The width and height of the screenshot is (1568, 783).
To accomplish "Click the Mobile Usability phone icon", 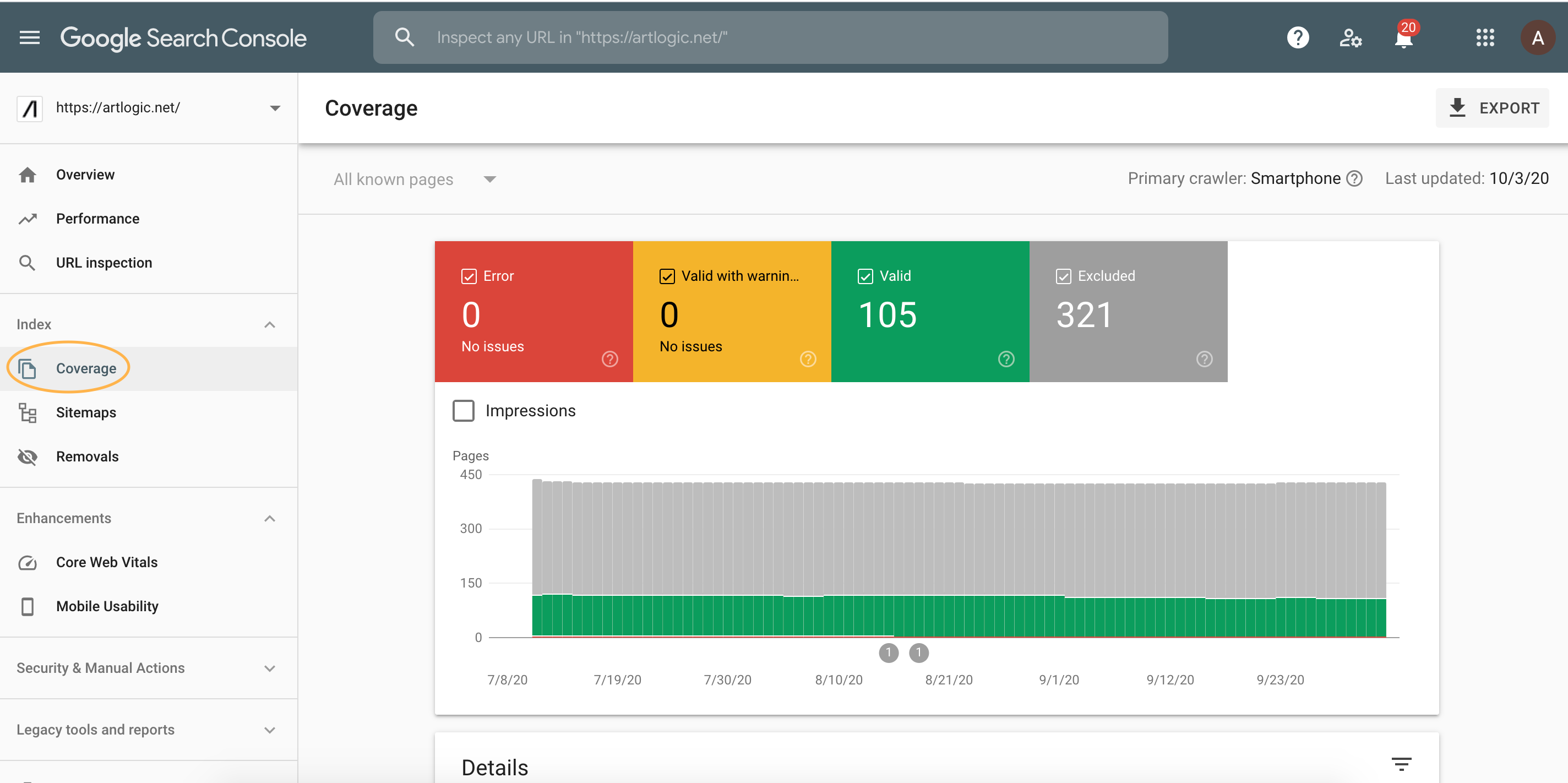I will point(28,606).
